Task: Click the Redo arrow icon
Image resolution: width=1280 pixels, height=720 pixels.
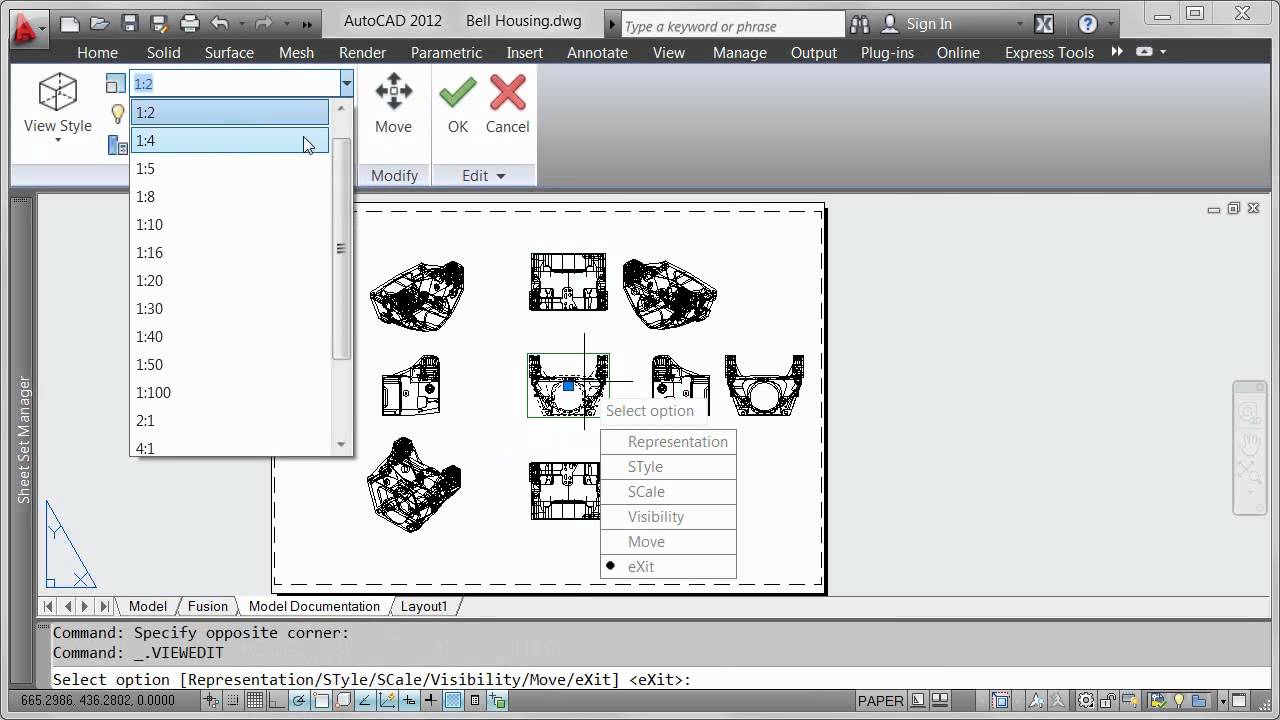Action: click(x=264, y=23)
